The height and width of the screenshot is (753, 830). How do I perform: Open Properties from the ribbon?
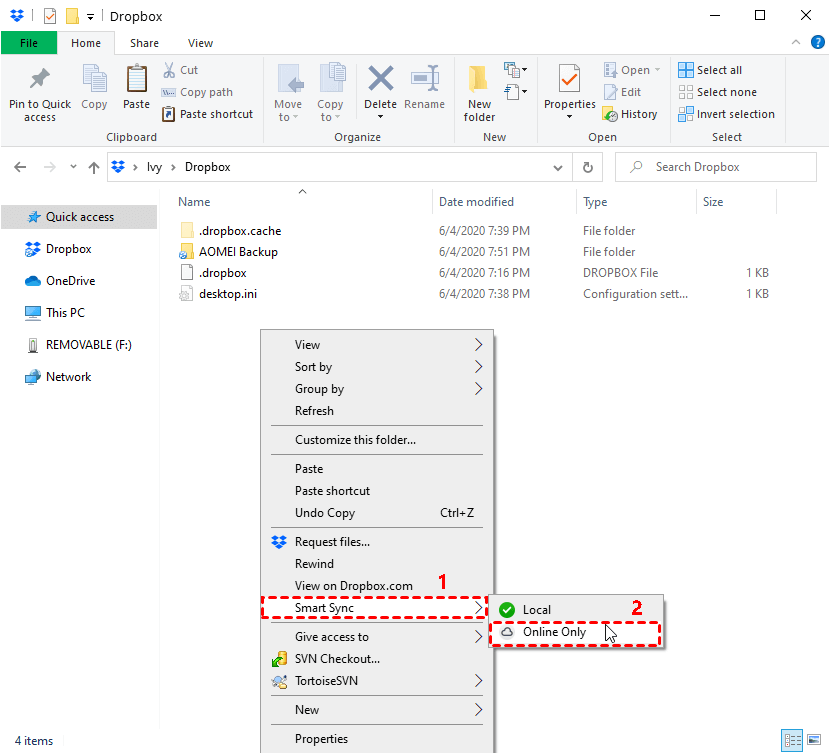click(569, 80)
